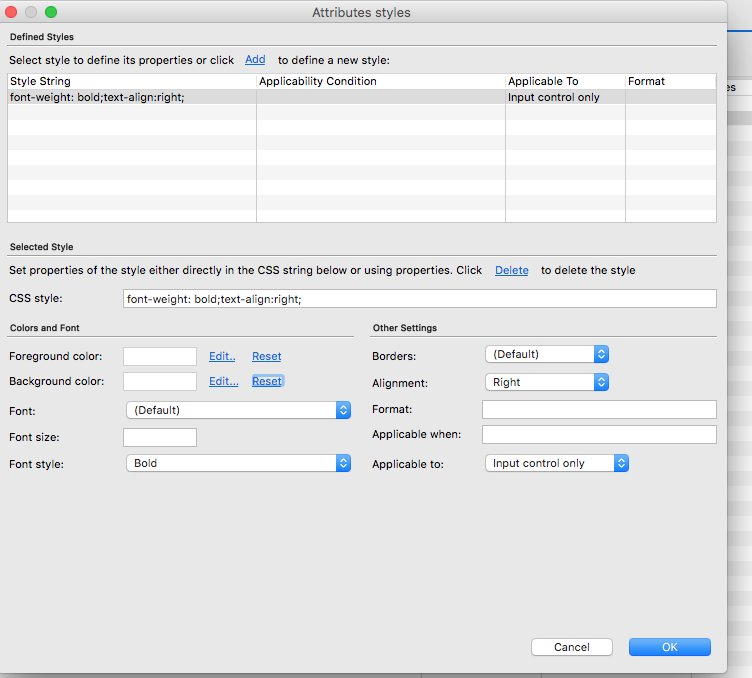The image size is (752, 678).
Task: Focus the CSS style text field
Action: (x=420, y=299)
